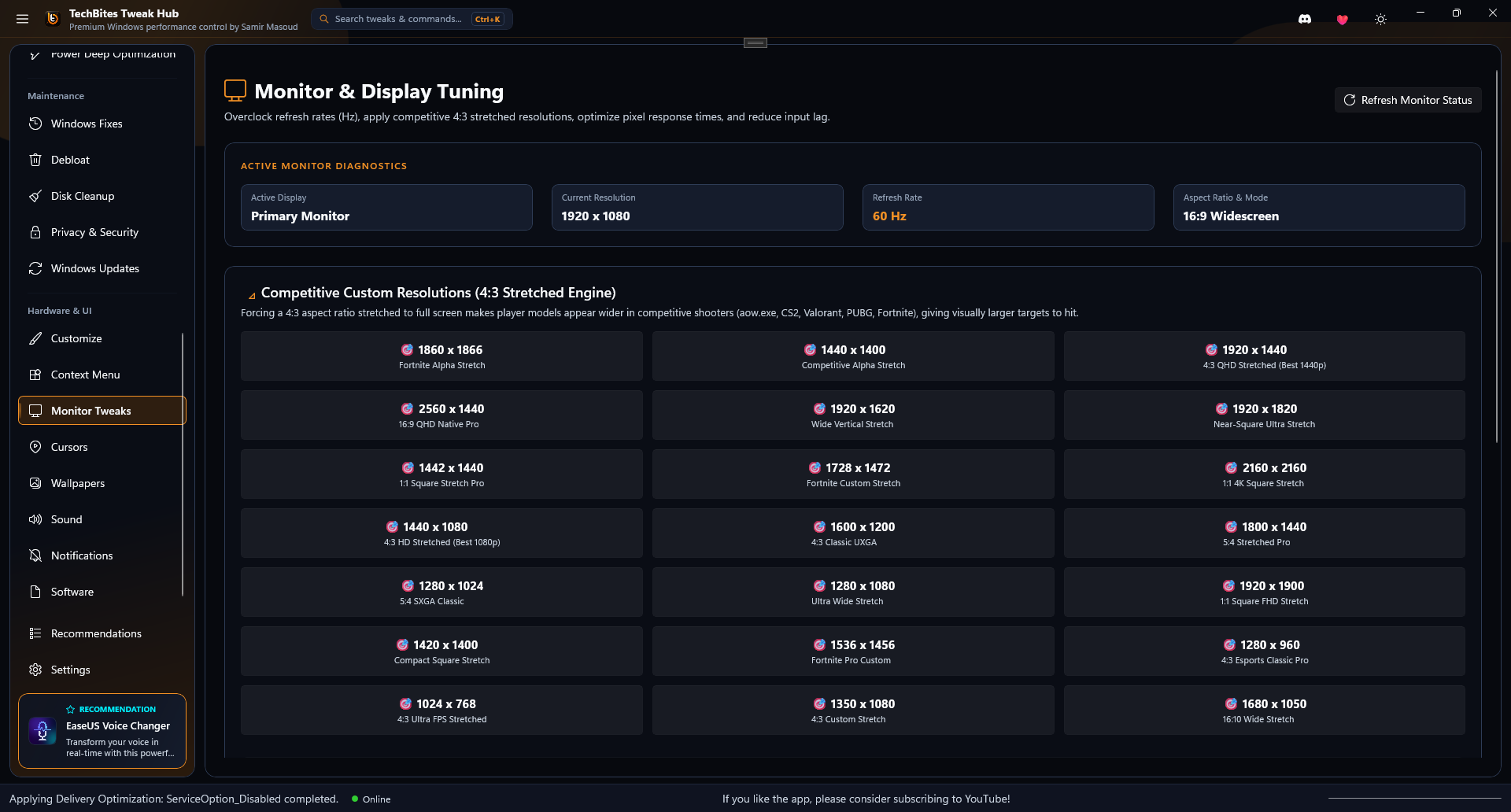The image size is (1511, 812).
Task: Click the Software file icon
Action: click(x=35, y=592)
